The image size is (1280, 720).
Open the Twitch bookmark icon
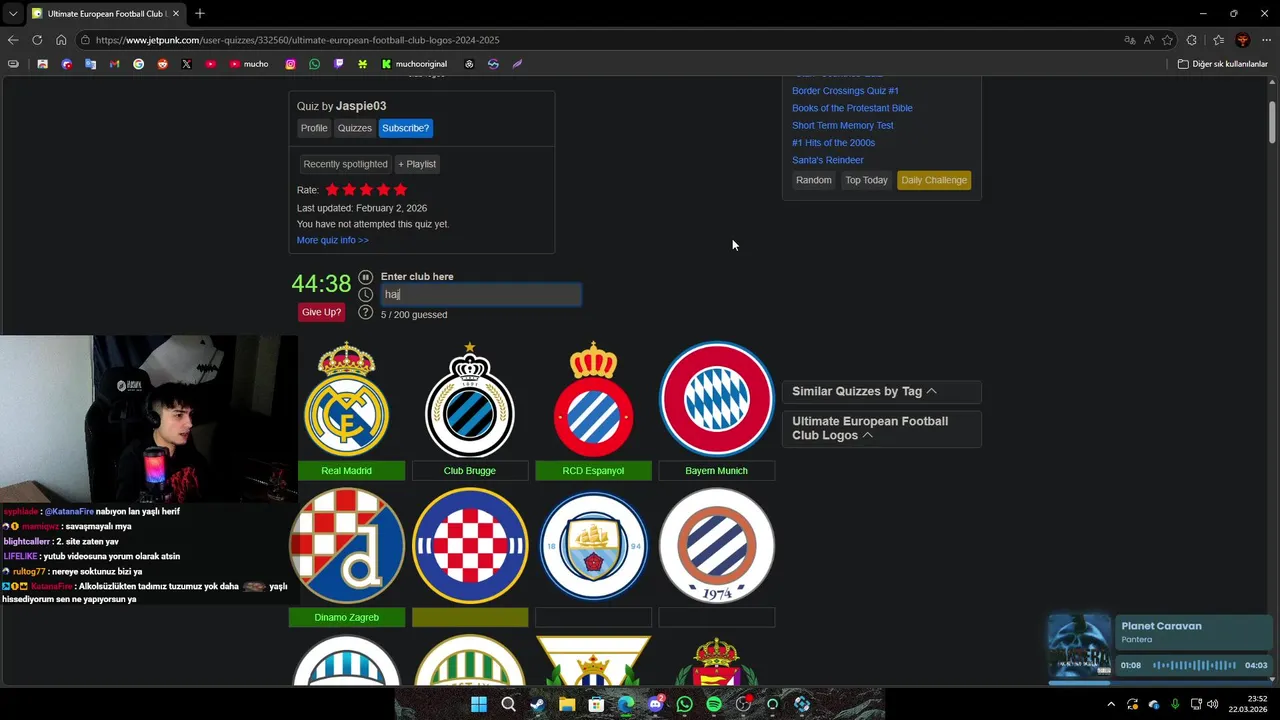(x=338, y=64)
